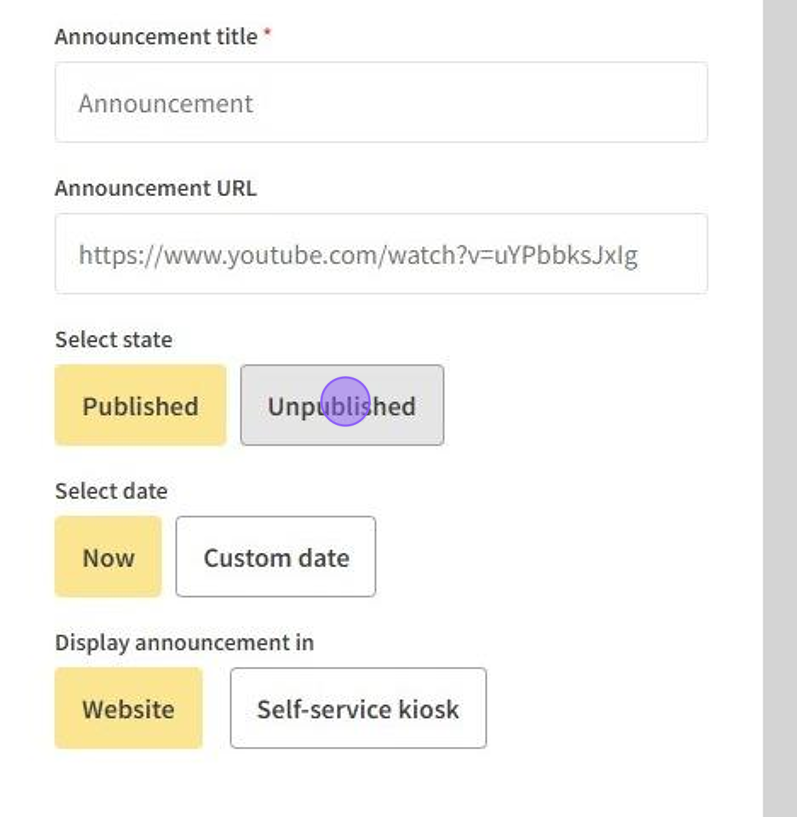Enable the Self-service kiosk button
This screenshot has height=817, width=797.
pos(358,708)
